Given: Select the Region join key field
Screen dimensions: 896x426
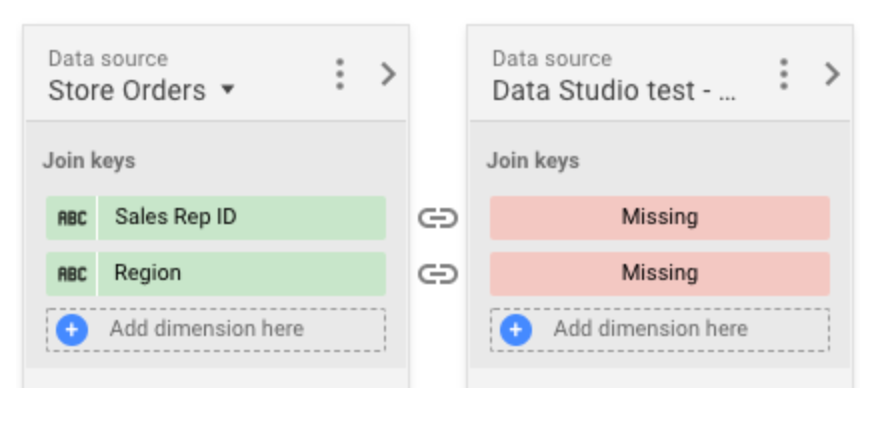Looking at the screenshot, I should (240, 273).
